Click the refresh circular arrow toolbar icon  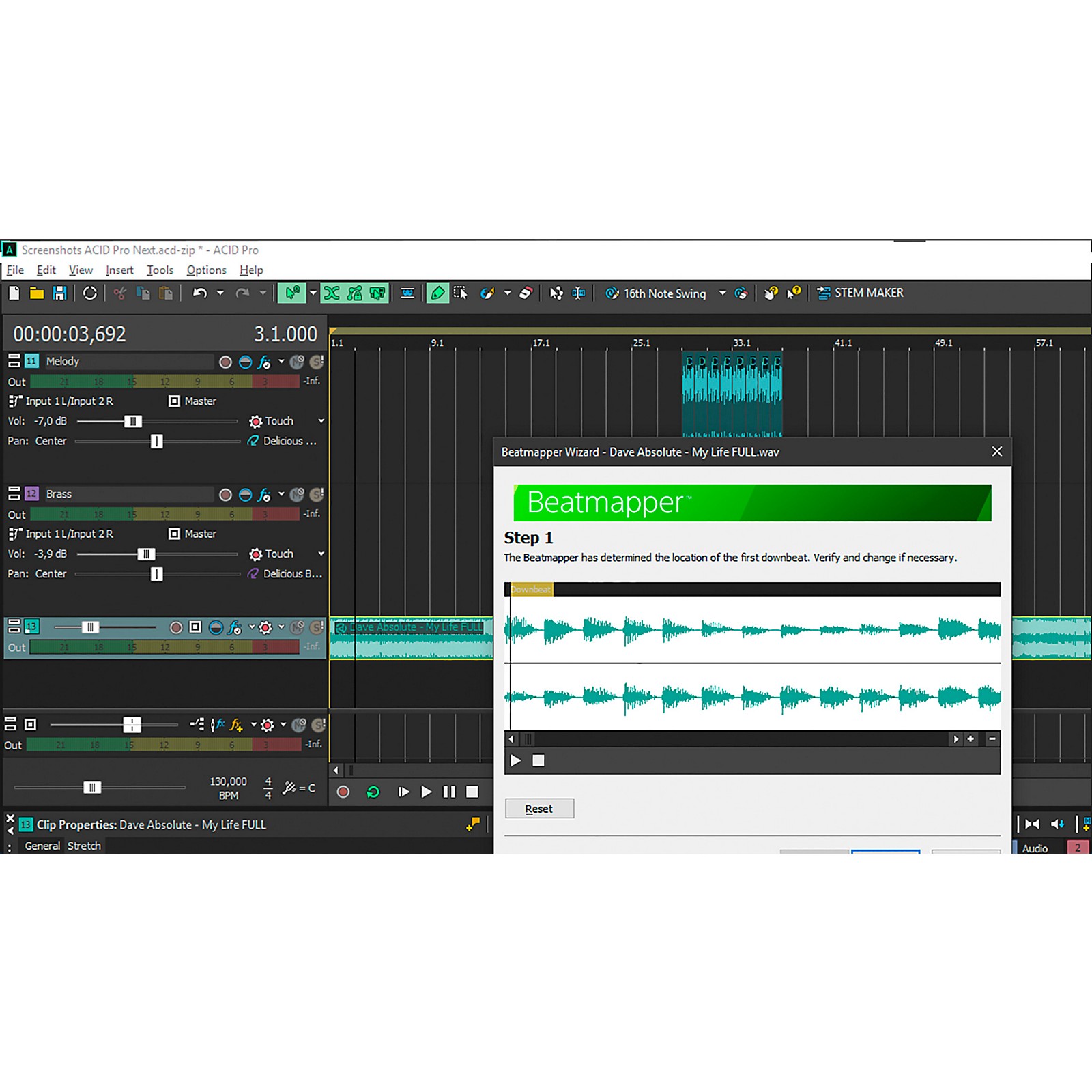click(90, 293)
